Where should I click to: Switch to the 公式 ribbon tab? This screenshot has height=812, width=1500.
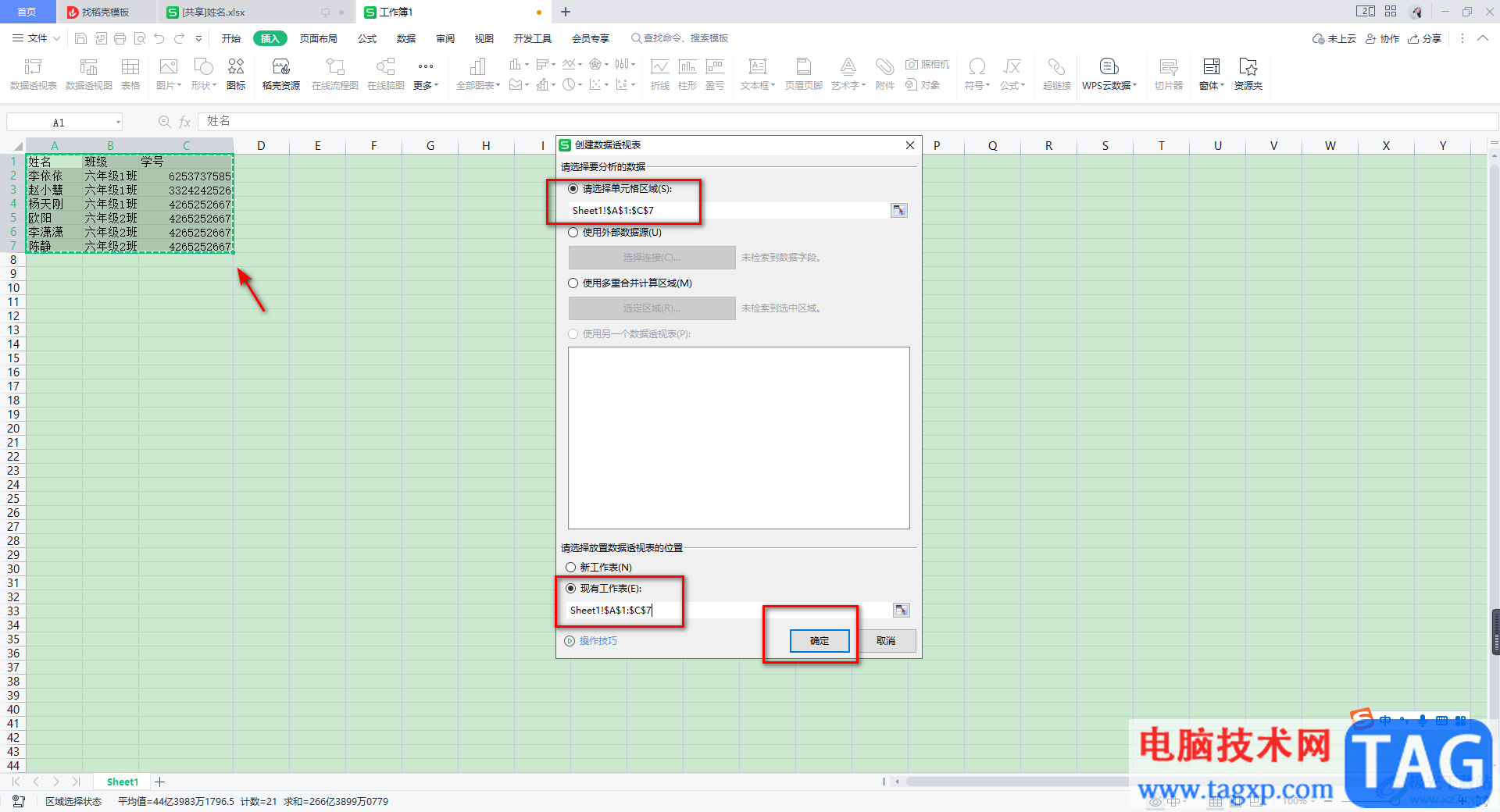(367, 38)
